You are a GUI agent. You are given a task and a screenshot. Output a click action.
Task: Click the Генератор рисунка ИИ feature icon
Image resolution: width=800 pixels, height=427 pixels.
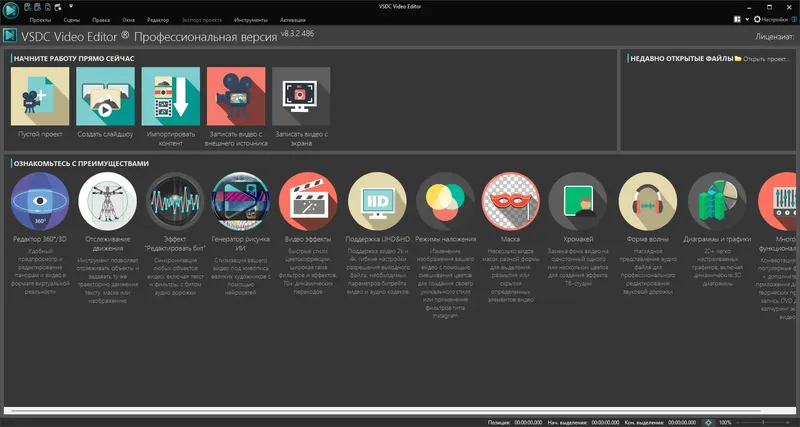click(240, 201)
